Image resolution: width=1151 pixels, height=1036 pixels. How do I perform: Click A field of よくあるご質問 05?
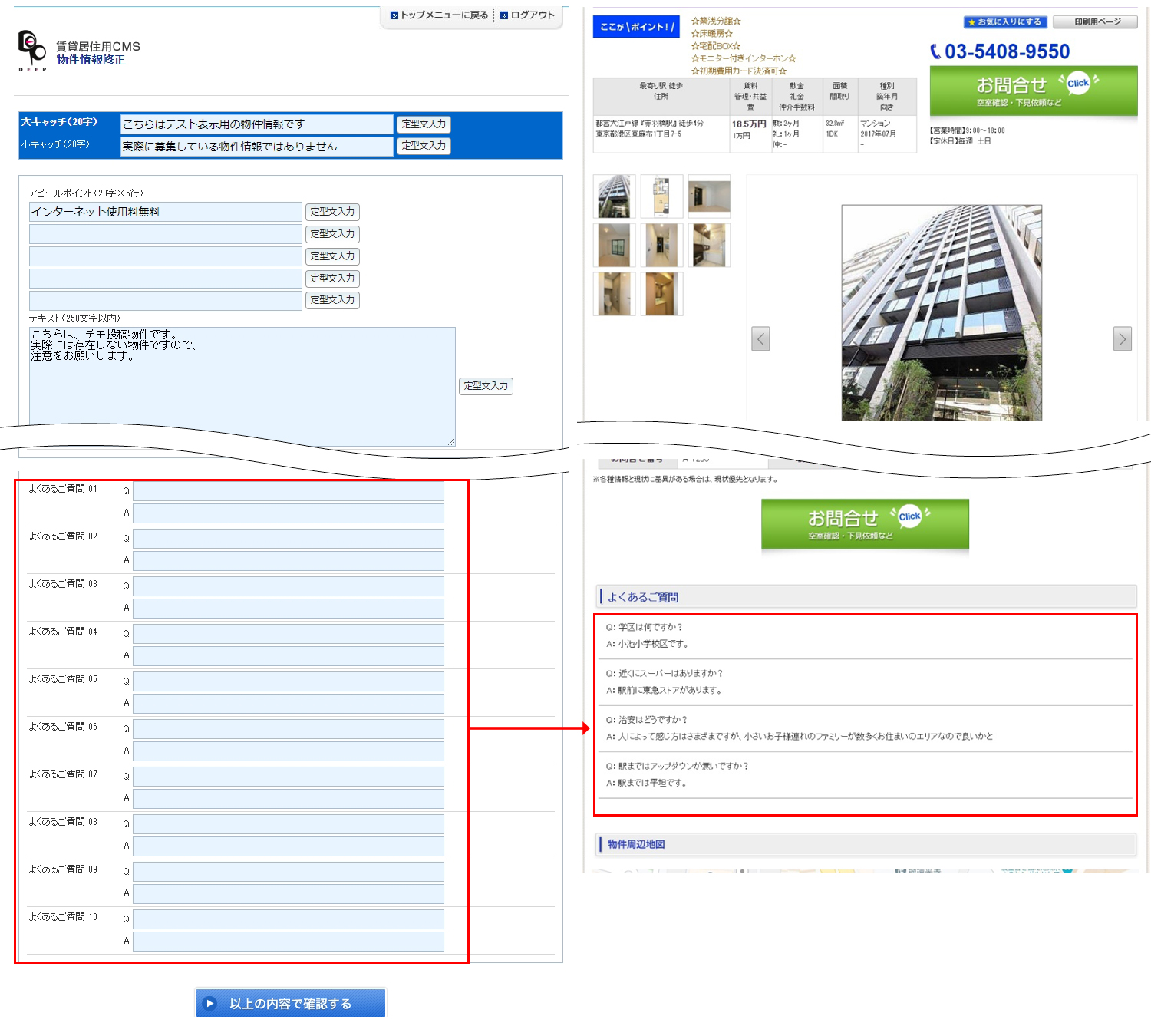coord(289,704)
